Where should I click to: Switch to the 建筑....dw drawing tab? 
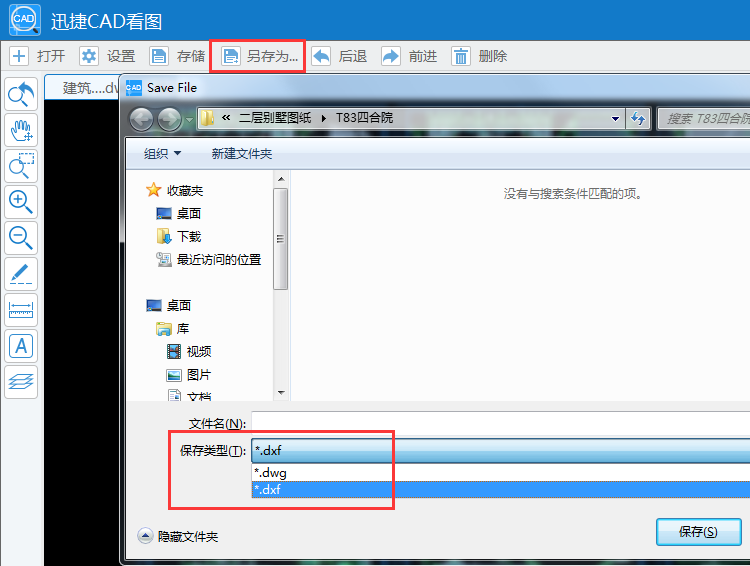(x=82, y=88)
